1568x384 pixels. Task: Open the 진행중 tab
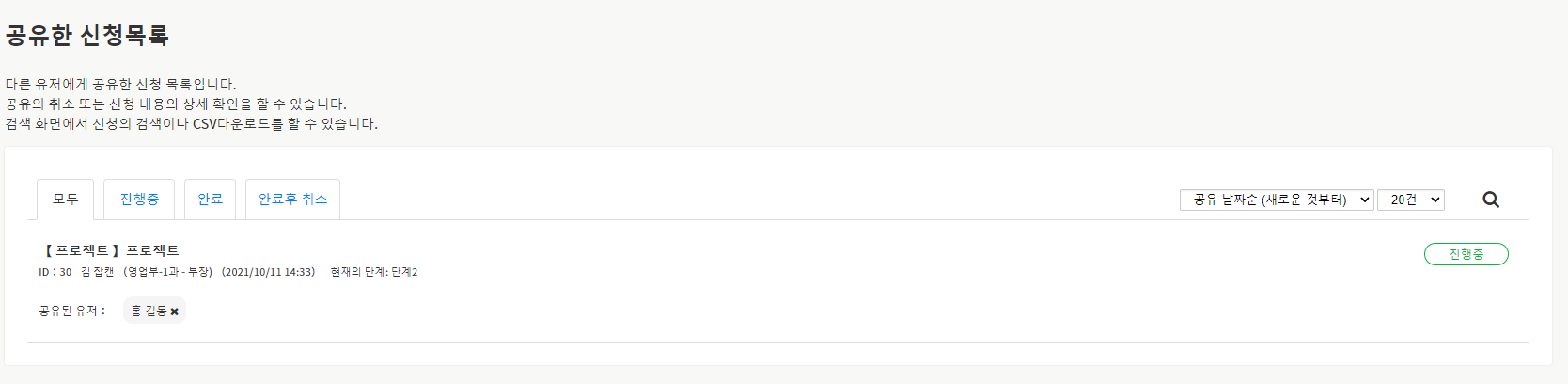(x=139, y=200)
